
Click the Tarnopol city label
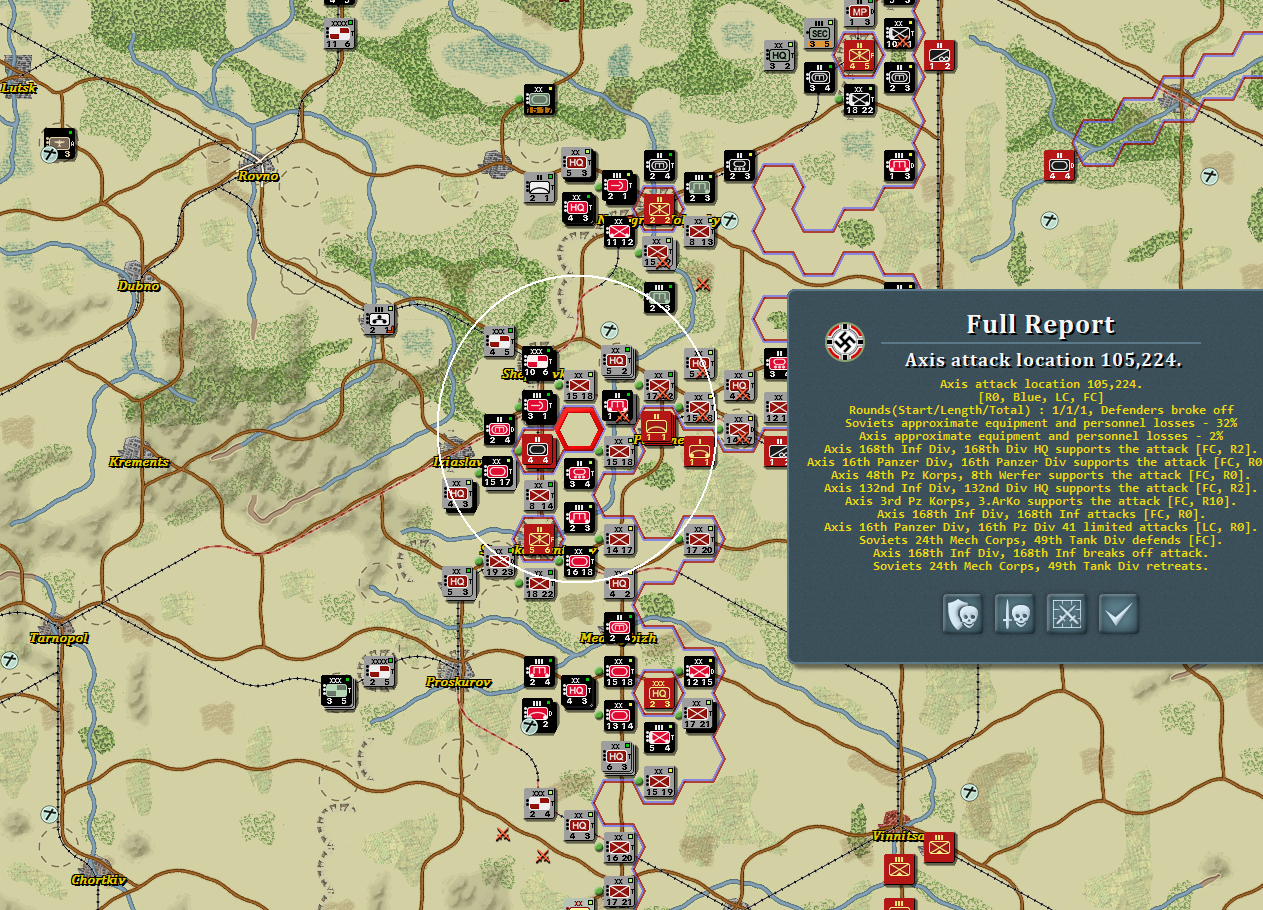tap(59, 638)
